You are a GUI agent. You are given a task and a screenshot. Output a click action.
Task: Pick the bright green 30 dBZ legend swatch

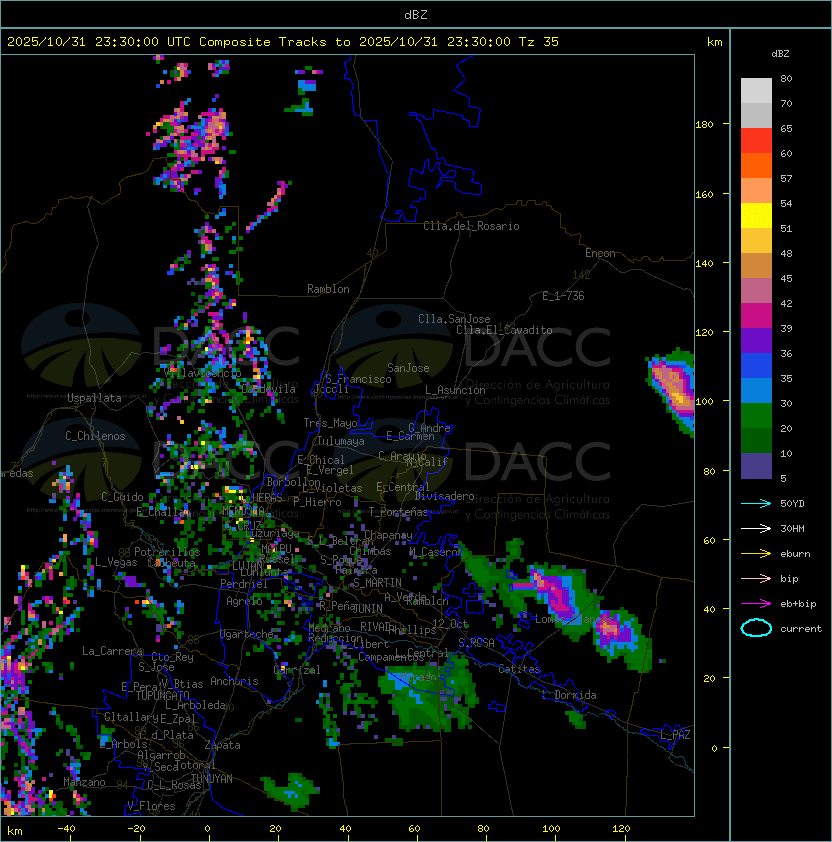pyautogui.click(x=756, y=416)
